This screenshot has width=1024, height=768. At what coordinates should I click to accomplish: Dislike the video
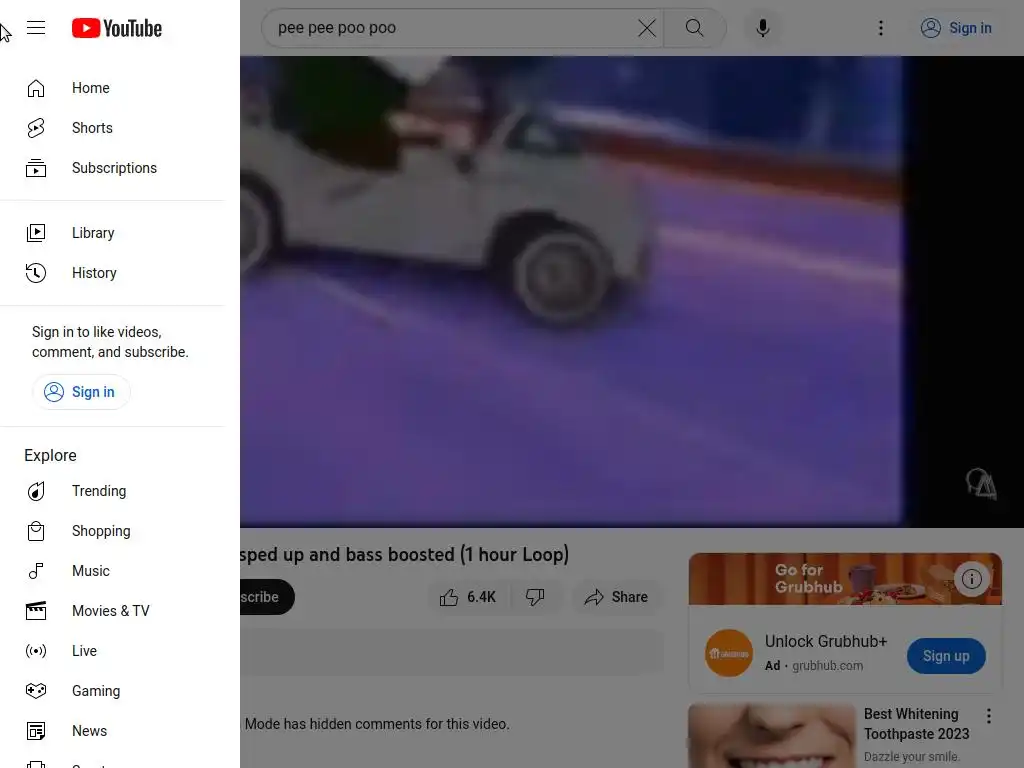536,597
